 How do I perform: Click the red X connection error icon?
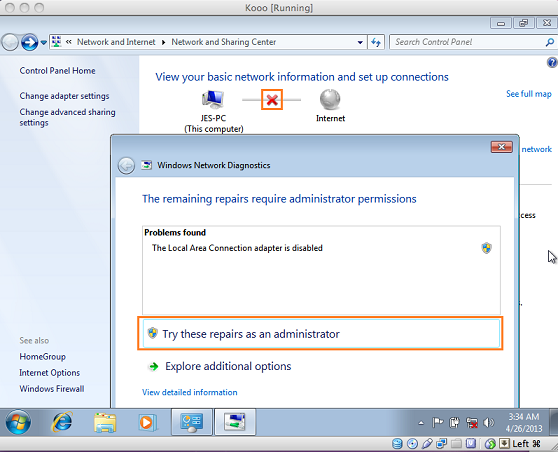click(x=272, y=100)
